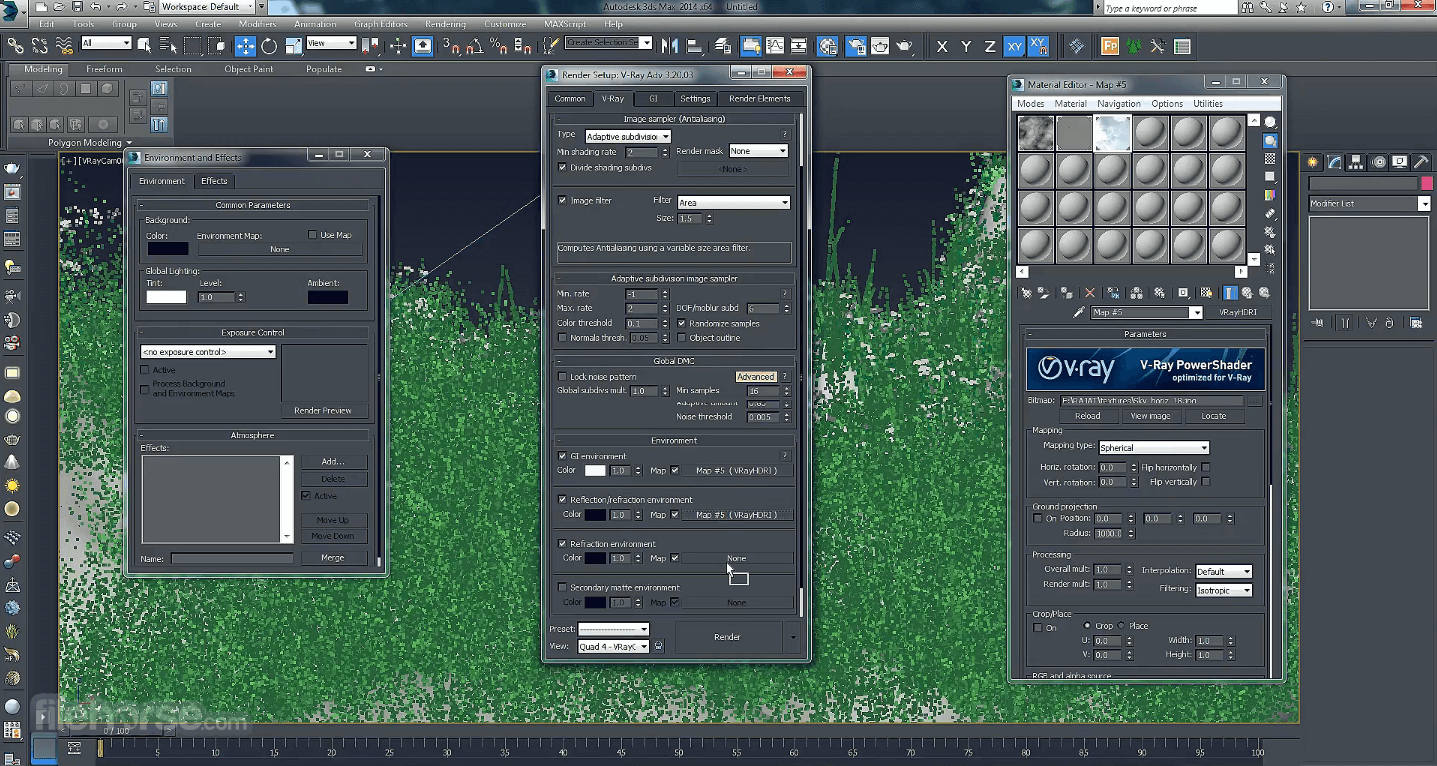
Task: Open the Filtering Isotropic dropdown
Action: (x=1224, y=590)
